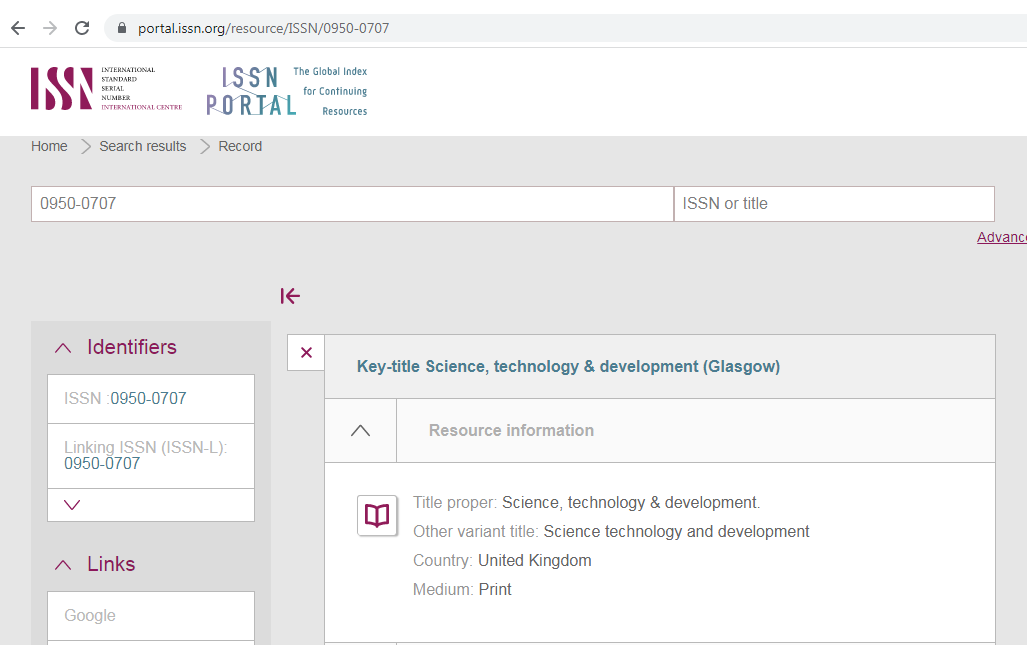The image size is (1027, 645).
Task: Reload the page
Action: click(82, 28)
